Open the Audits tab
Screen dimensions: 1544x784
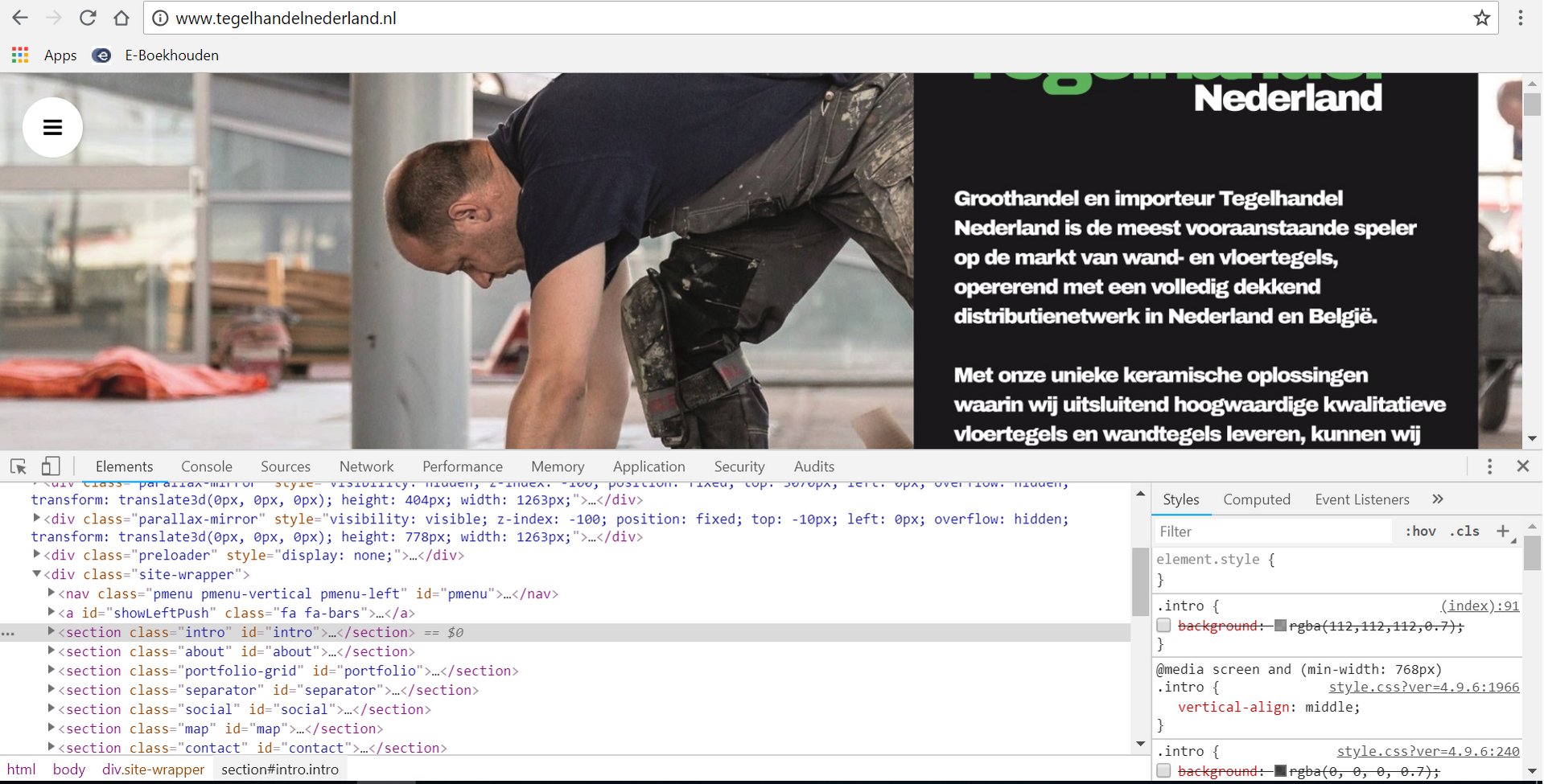click(814, 466)
